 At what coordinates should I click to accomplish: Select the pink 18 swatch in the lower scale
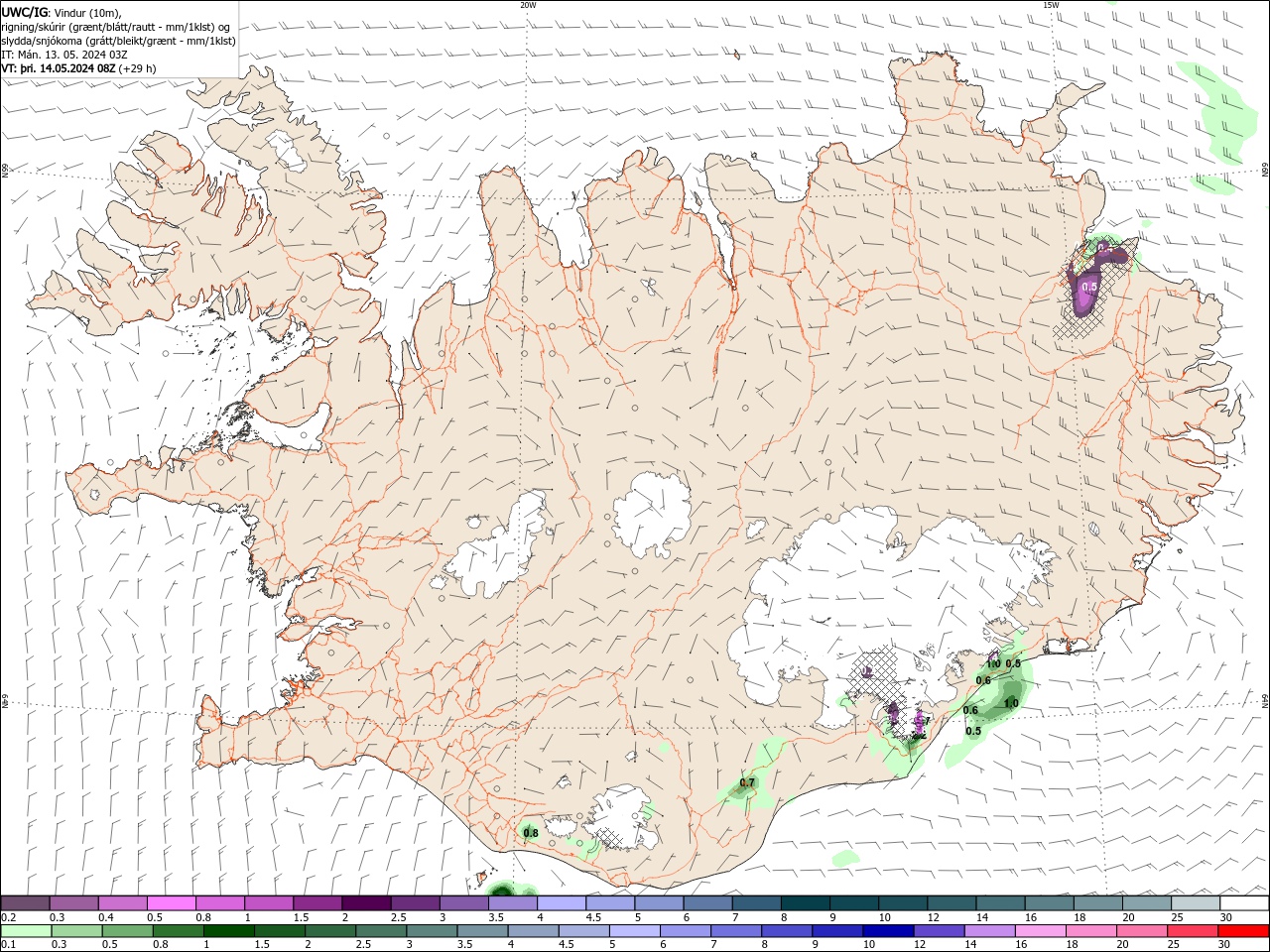[1091, 931]
